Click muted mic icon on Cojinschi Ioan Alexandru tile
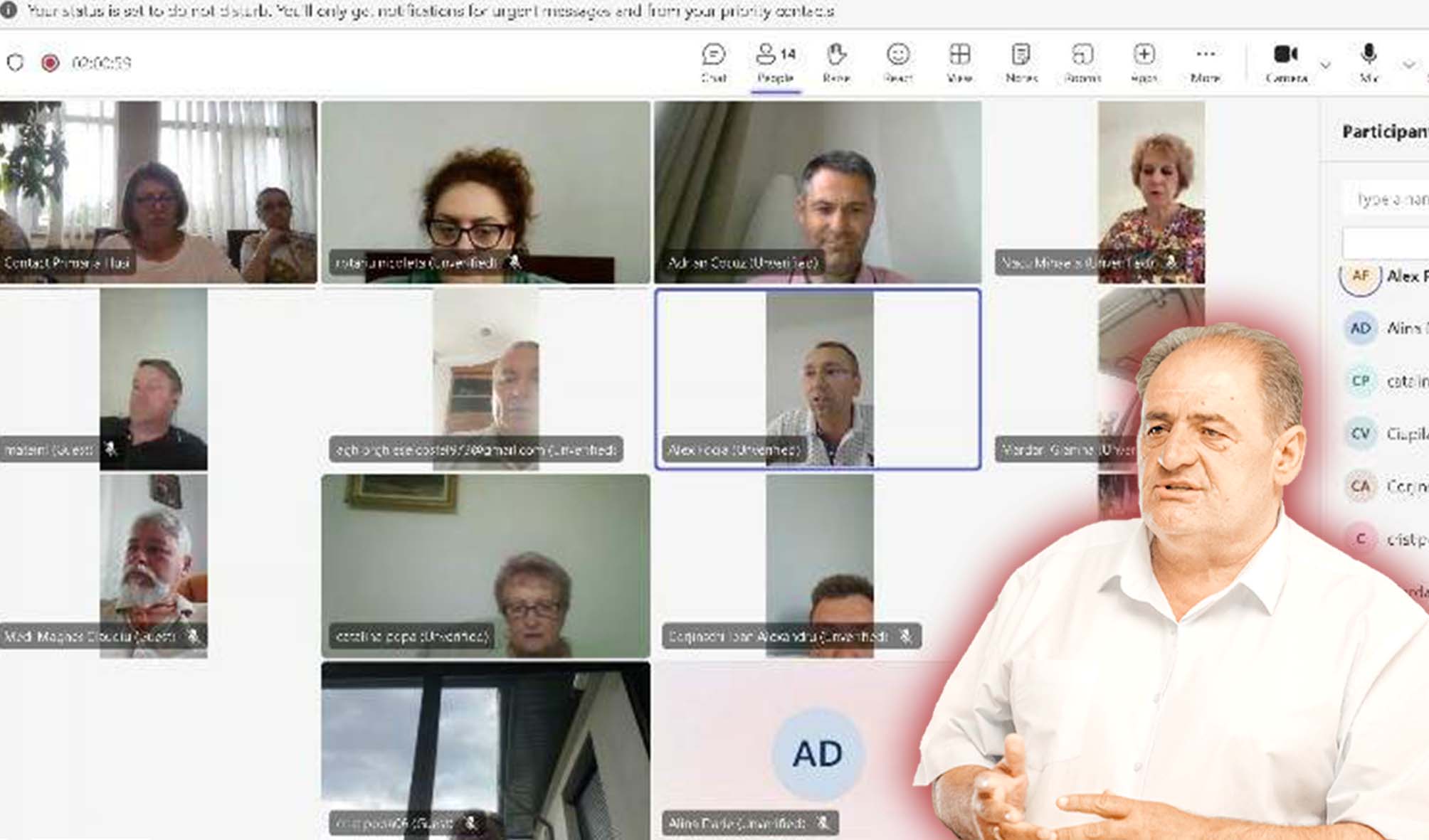Image resolution: width=1429 pixels, height=840 pixels. [x=905, y=636]
